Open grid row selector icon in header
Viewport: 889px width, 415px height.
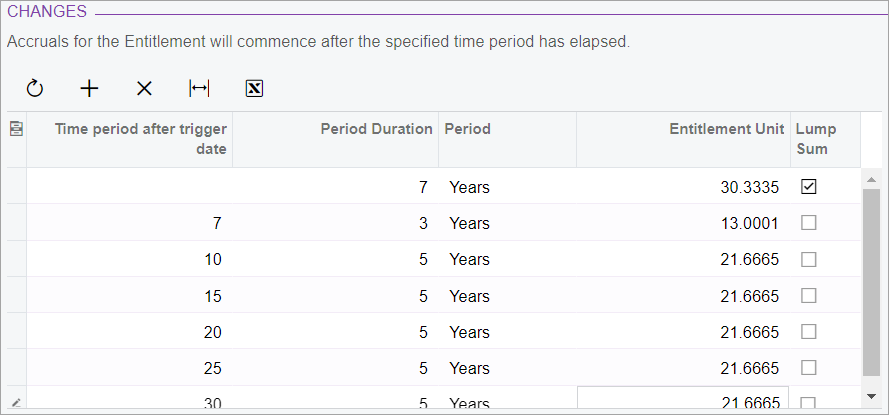(x=16, y=129)
